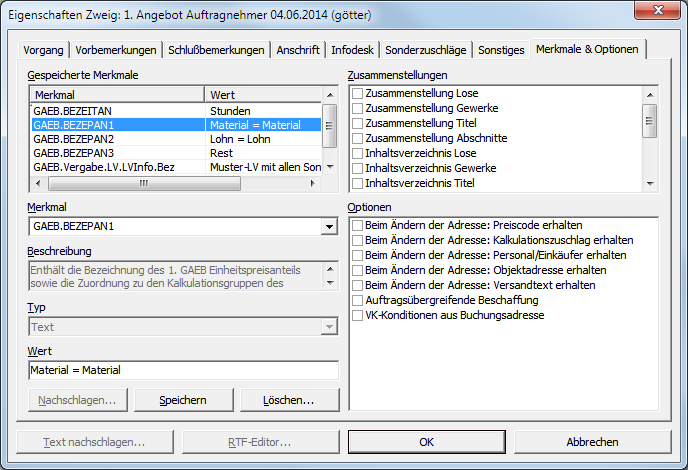
Task: Tick Beim Ändern der Adresse: Preiscode erhalten
Action: pyautogui.click(x=357, y=225)
